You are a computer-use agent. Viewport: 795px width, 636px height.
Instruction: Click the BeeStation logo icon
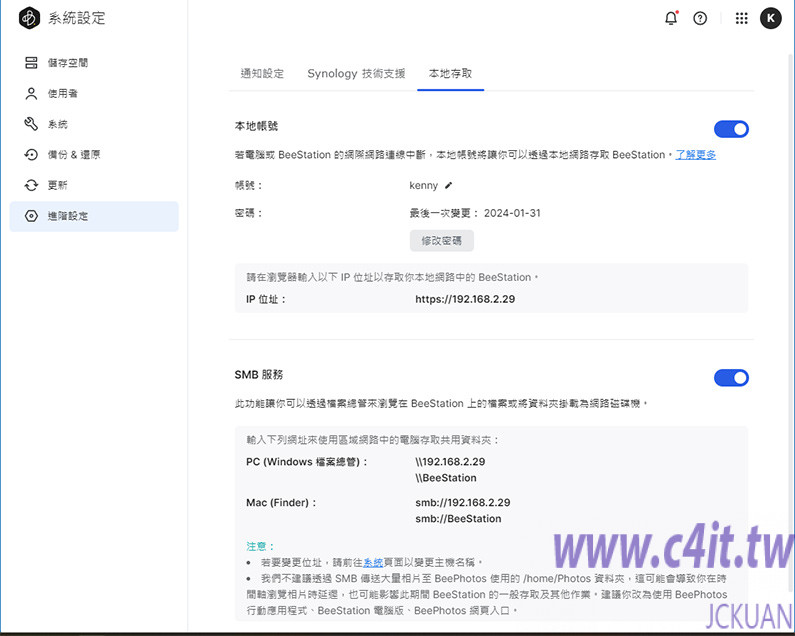[x=29, y=18]
